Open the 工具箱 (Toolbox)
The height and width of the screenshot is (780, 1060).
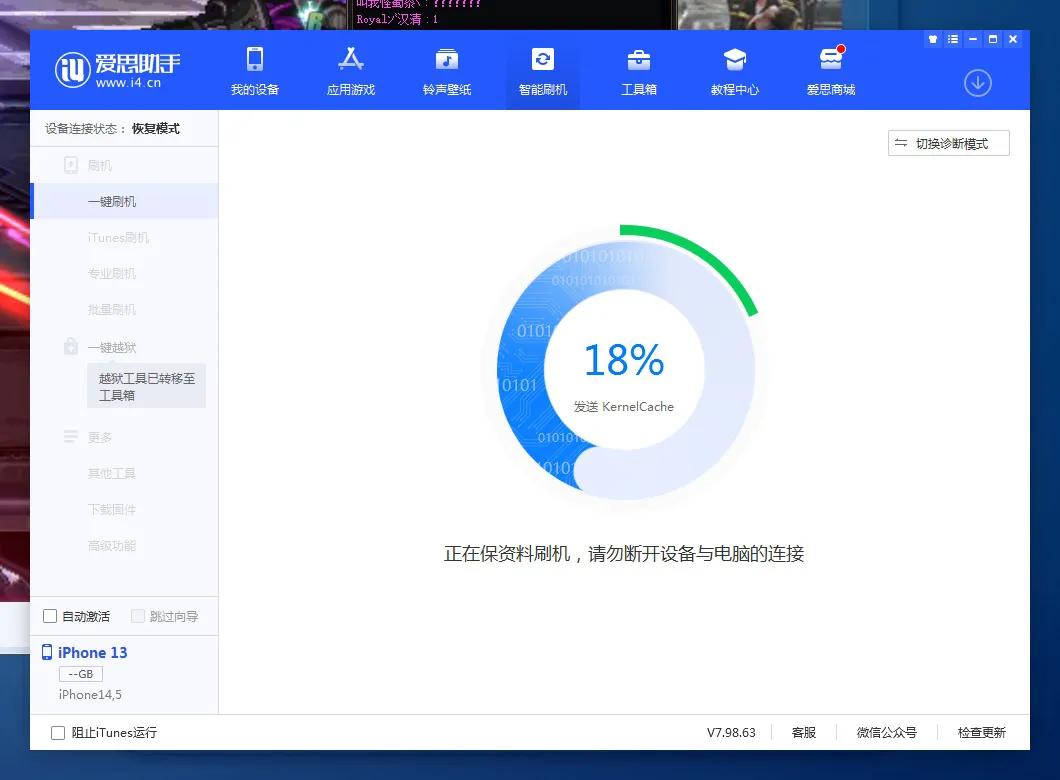[638, 70]
